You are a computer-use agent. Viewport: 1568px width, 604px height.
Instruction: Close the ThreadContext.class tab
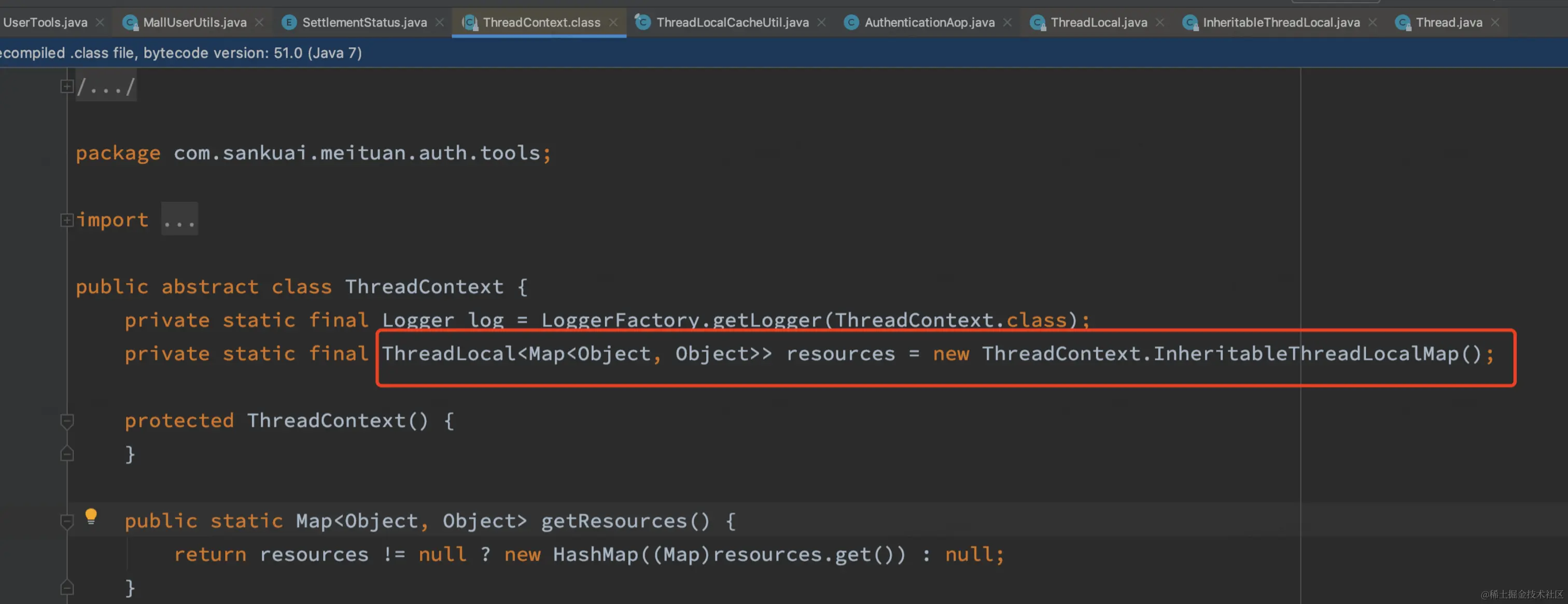tap(613, 22)
